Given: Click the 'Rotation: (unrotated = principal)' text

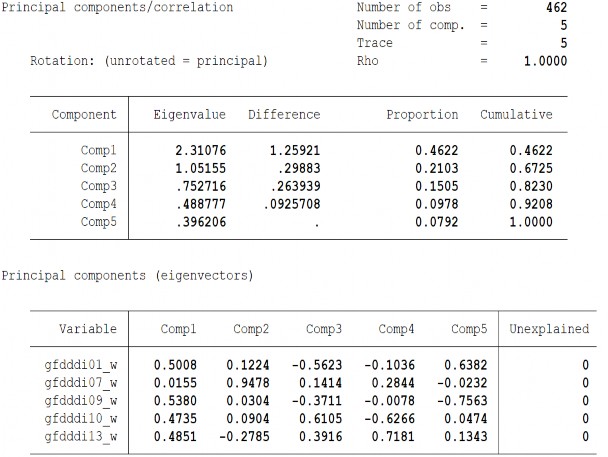Looking at the screenshot, I should coord(148,61).
